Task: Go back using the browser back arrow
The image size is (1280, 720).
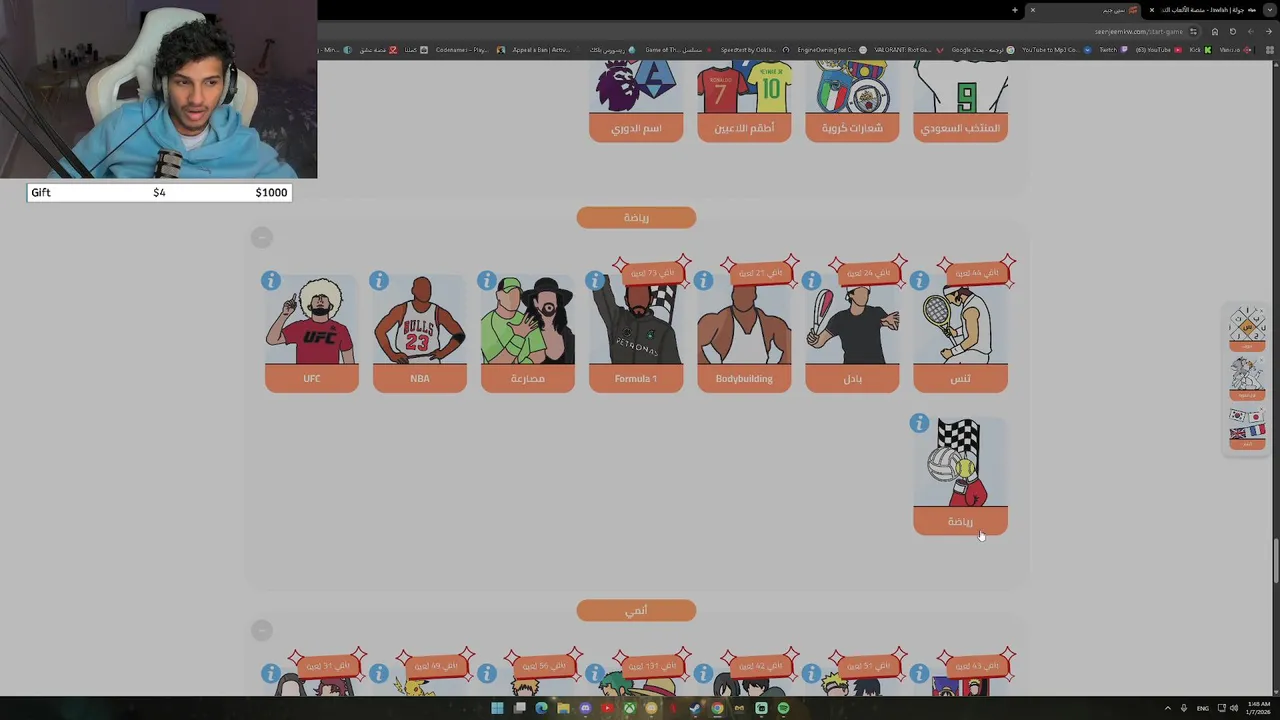Action: (x=1268, y=31)
